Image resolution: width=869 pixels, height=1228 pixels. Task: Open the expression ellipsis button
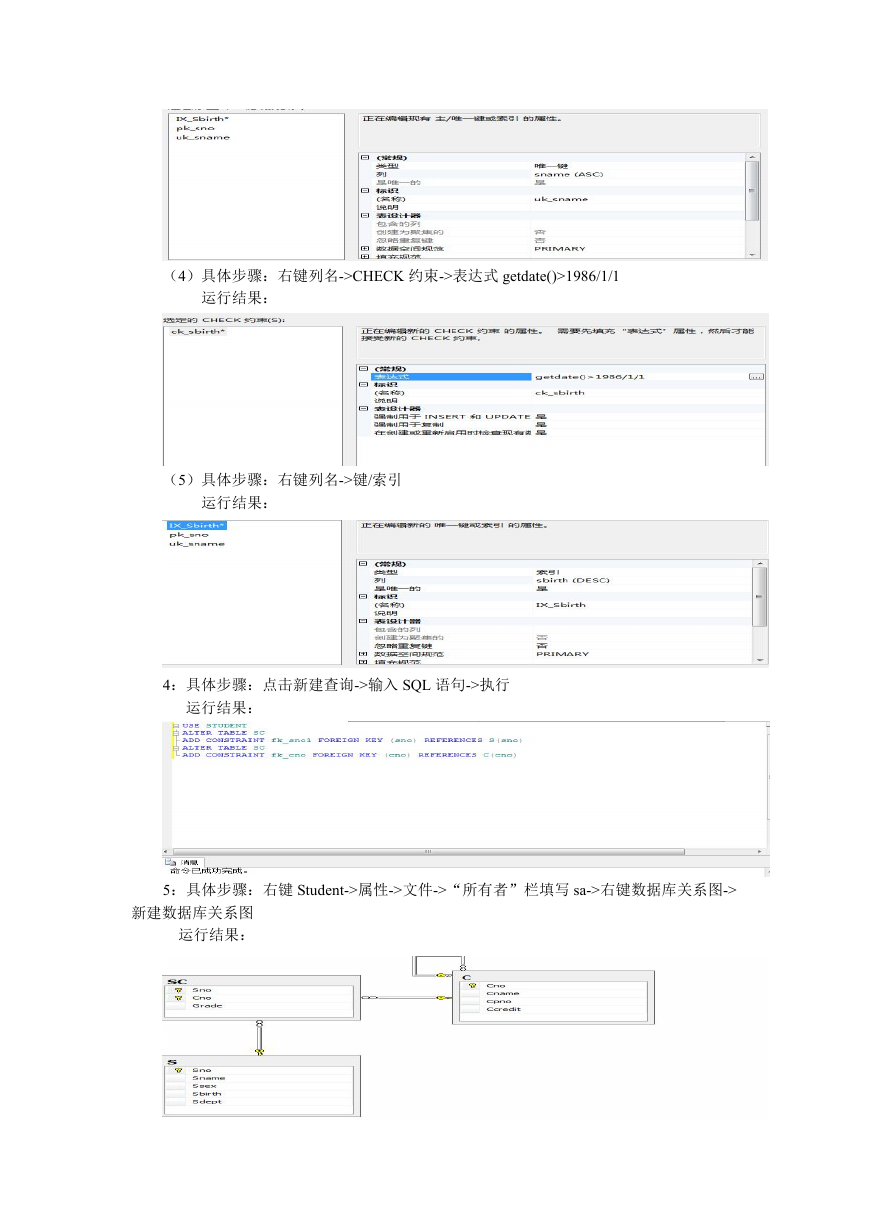(x=756, y=377)
